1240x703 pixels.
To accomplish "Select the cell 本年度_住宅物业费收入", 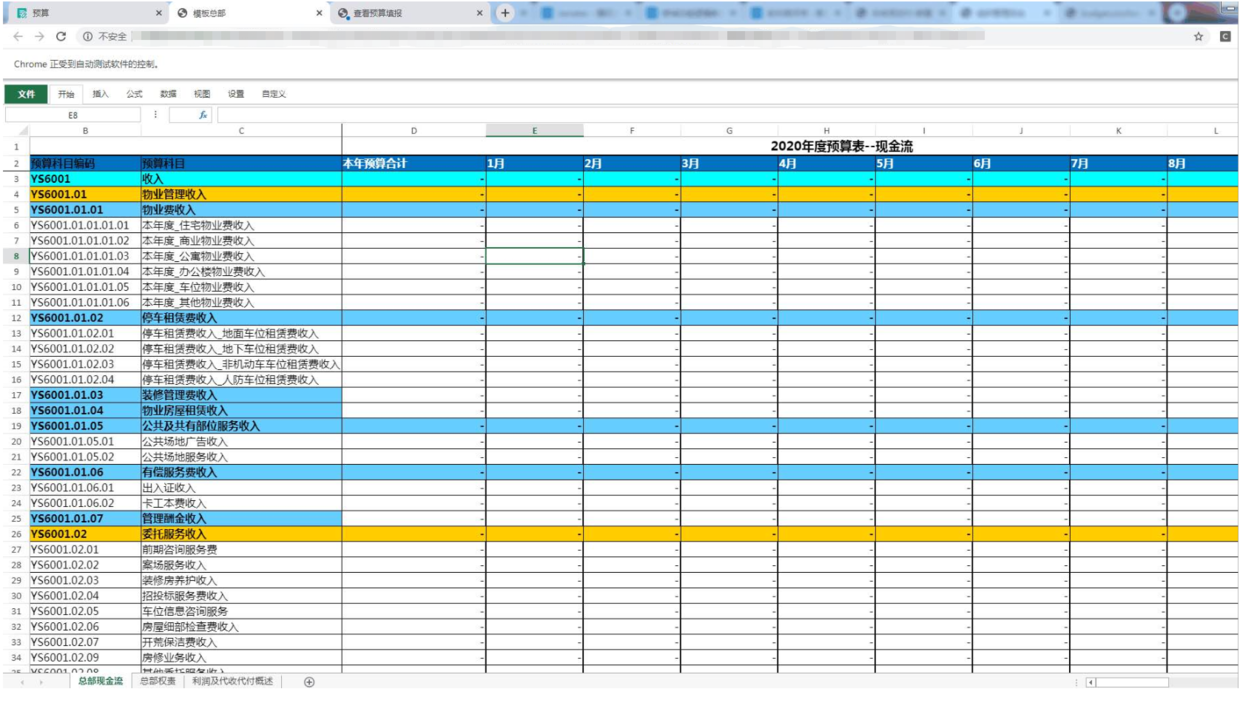I will (x=241, y=225).
